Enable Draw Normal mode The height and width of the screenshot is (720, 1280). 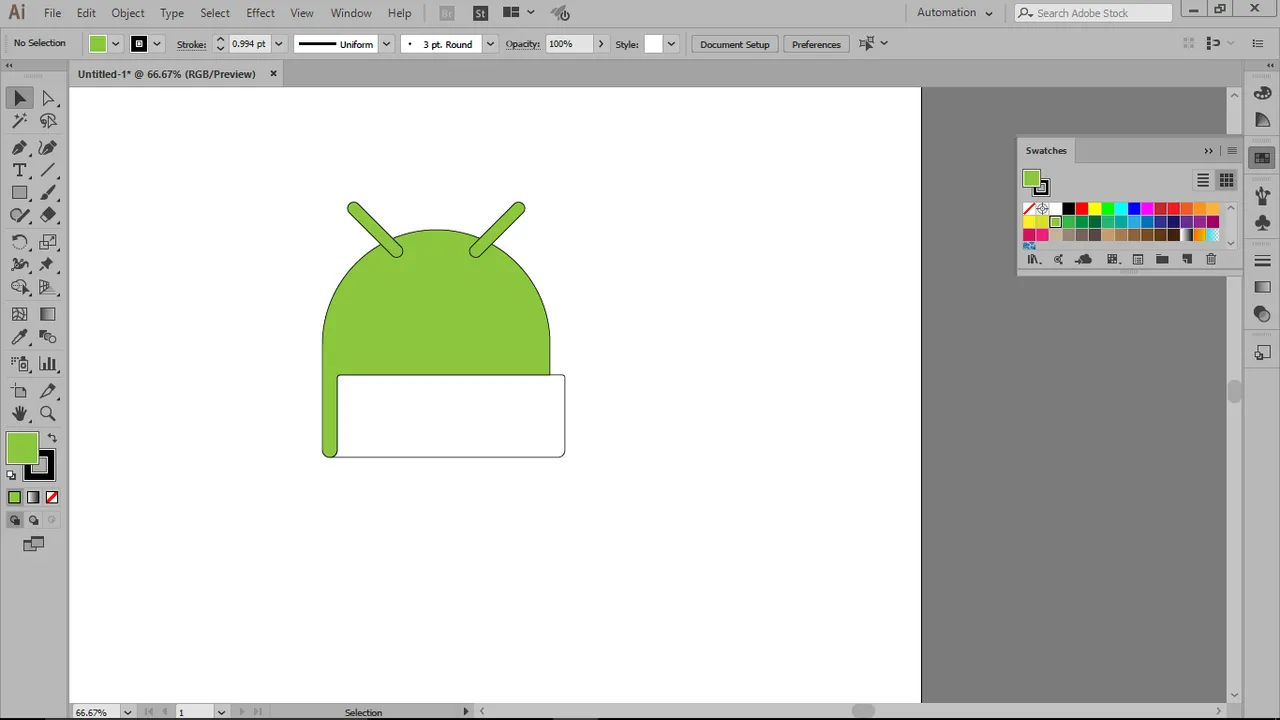point(14,520)
